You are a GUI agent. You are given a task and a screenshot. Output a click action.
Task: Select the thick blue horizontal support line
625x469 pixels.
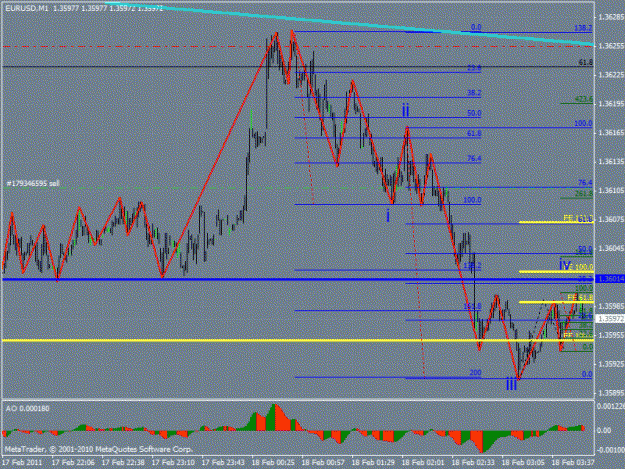click(298, 279)
